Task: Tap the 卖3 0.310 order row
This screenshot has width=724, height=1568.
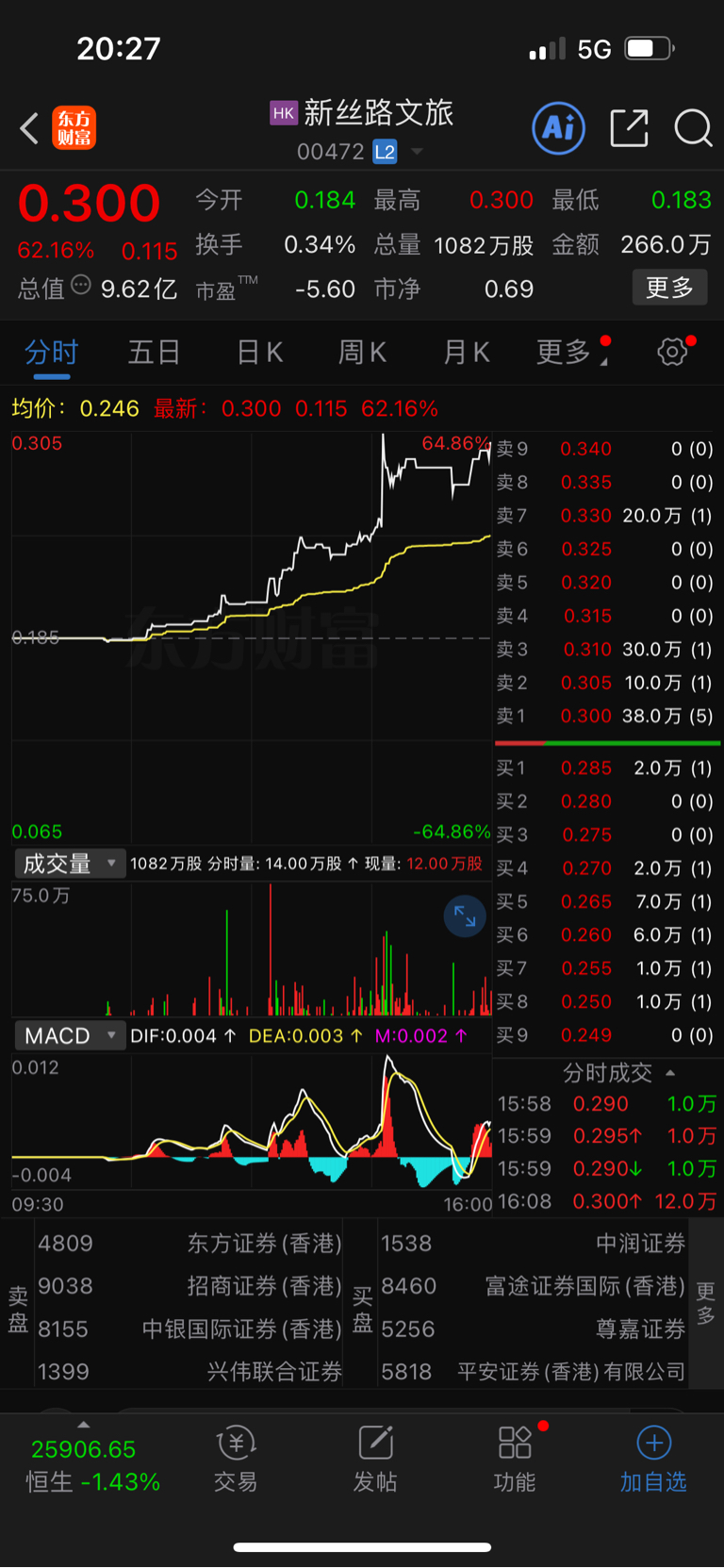Action: click(x=605, y=649)
